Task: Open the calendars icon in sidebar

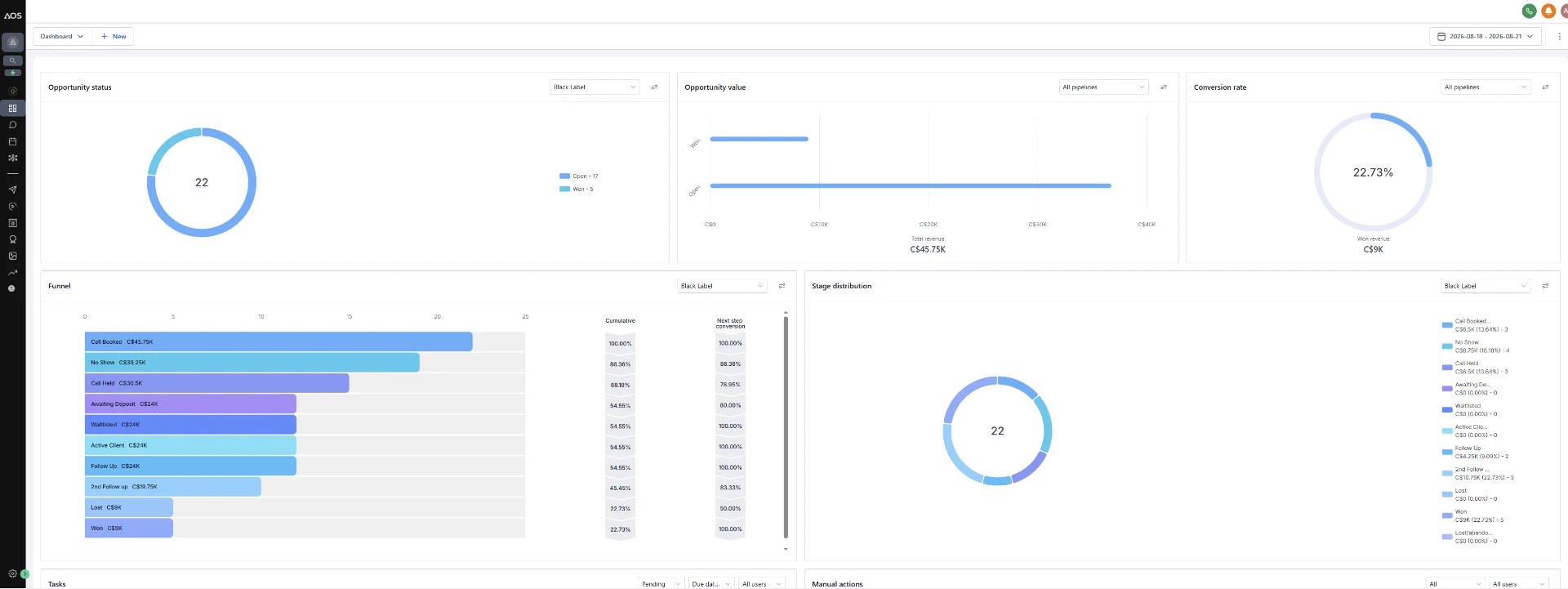Action: pos(12,141)
